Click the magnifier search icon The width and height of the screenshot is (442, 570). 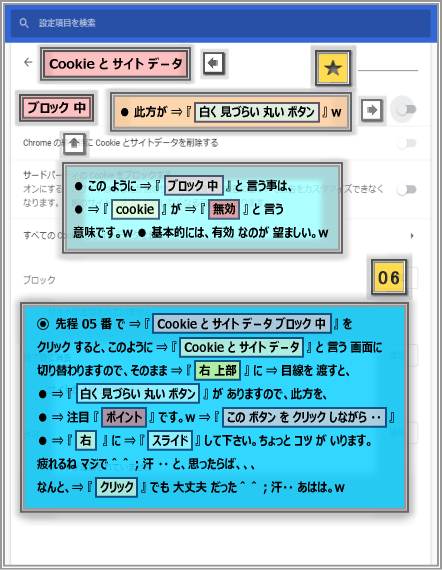[x=24, y=23]
